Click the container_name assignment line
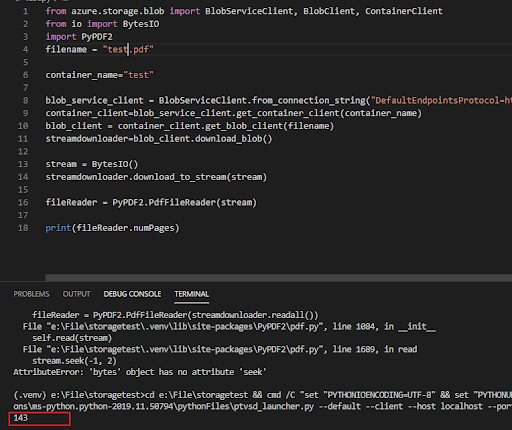The width and height of the screenshot is (512, 430). coord(100,75)
